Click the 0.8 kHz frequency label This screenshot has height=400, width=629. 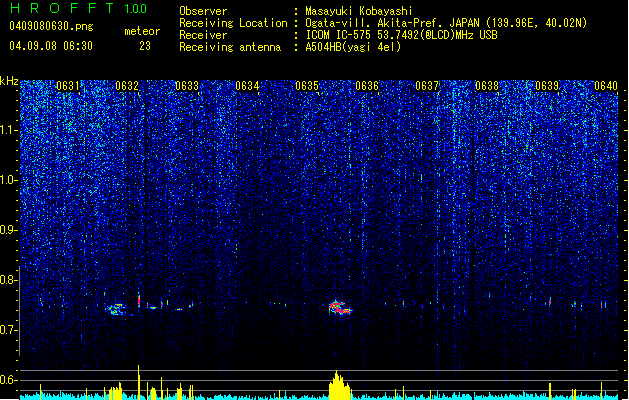pos(9,280)
